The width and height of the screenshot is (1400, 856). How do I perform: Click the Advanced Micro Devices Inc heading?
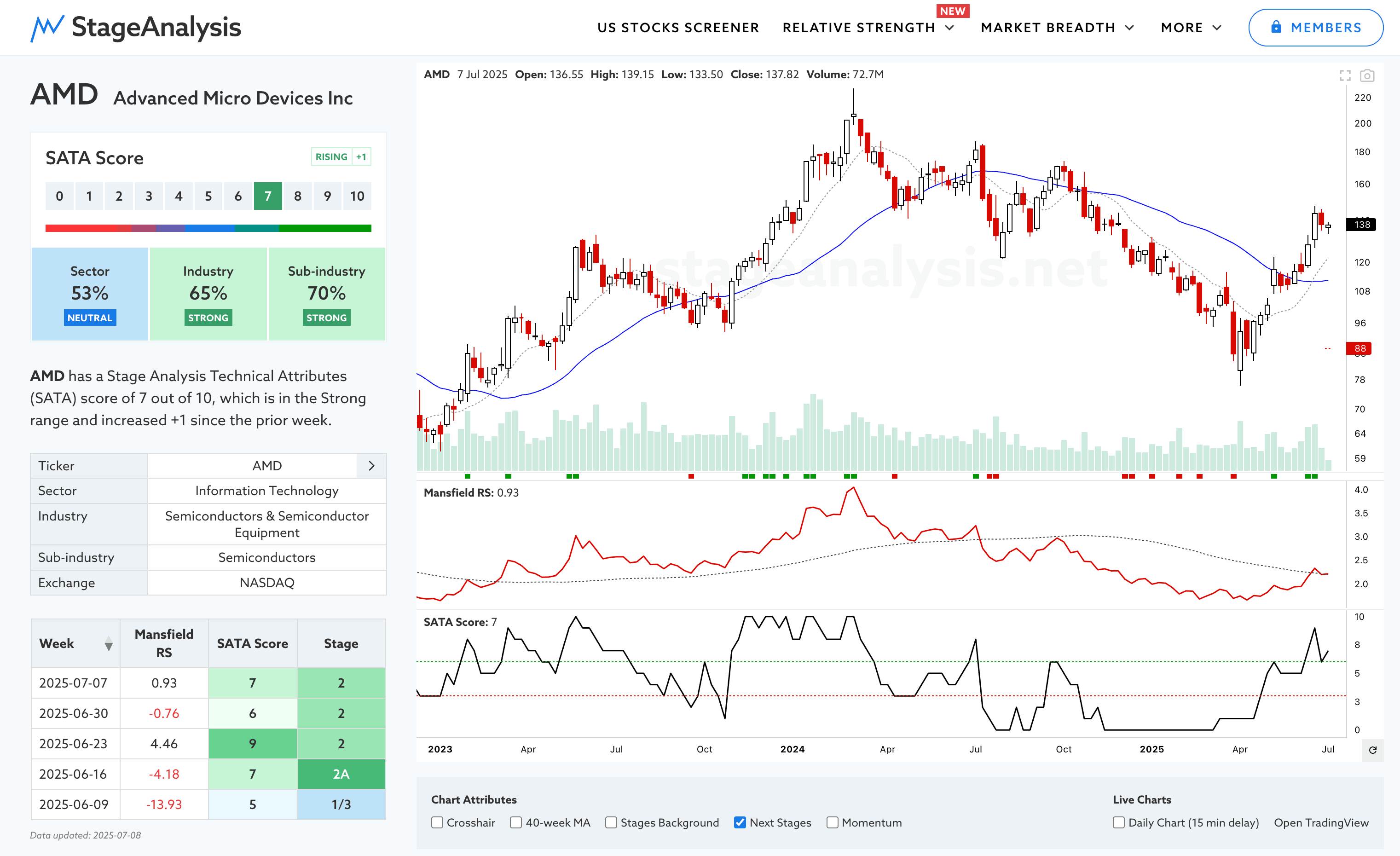pyautogui.click(x=233, y=98)
